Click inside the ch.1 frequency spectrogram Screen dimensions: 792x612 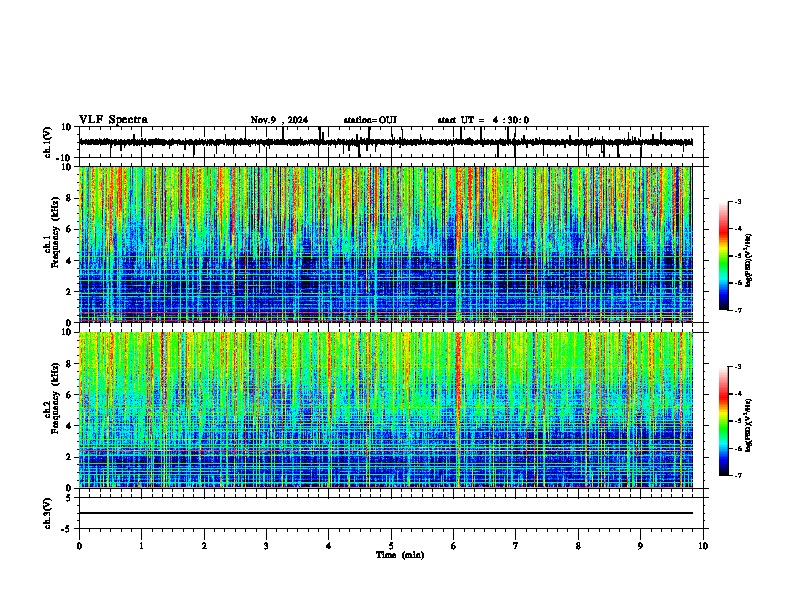click(x=385, y=244)
